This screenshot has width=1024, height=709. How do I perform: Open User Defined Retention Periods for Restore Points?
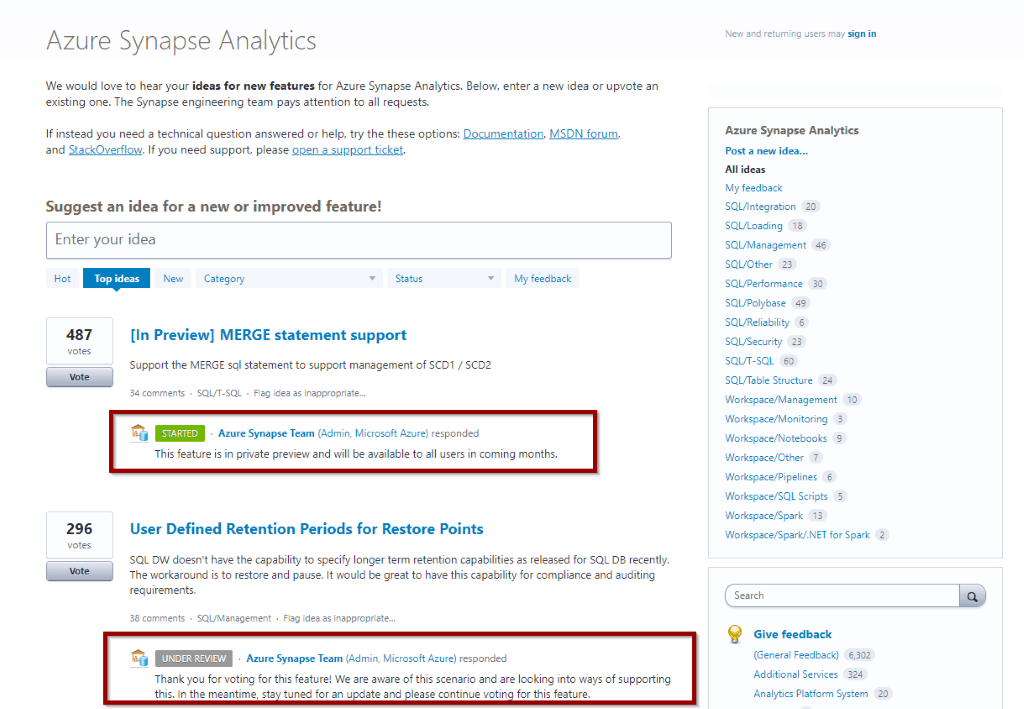[306, 529]
